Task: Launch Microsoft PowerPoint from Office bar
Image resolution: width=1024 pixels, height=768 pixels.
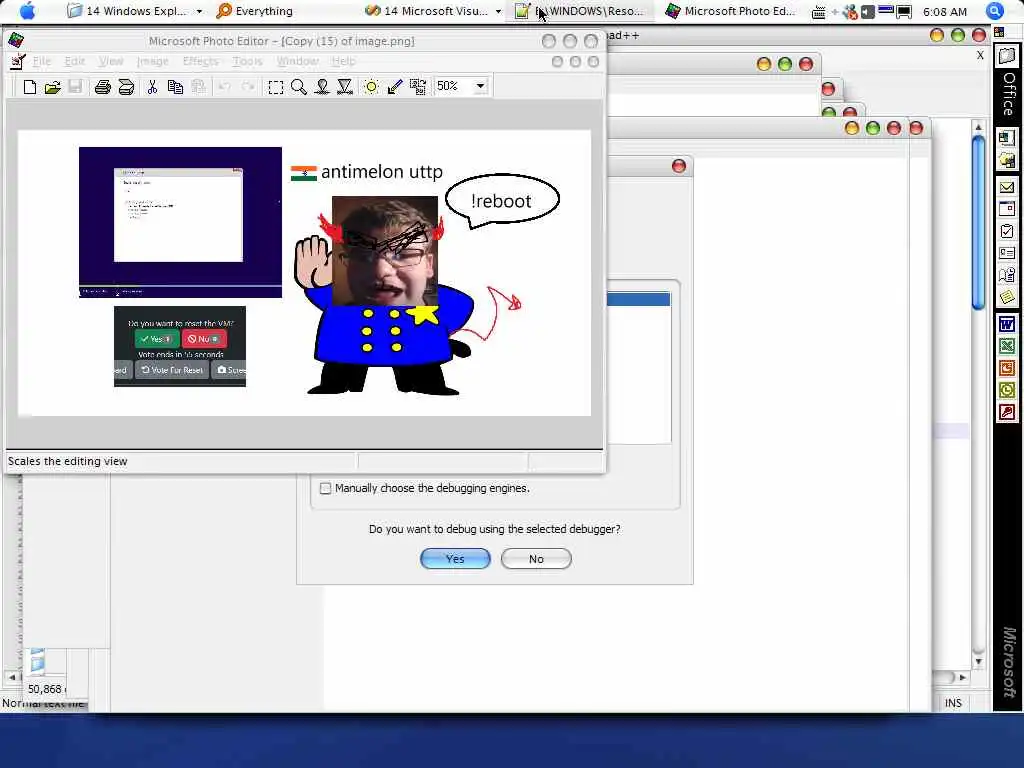Action: pyautogui.click(x=1007, y=368)
